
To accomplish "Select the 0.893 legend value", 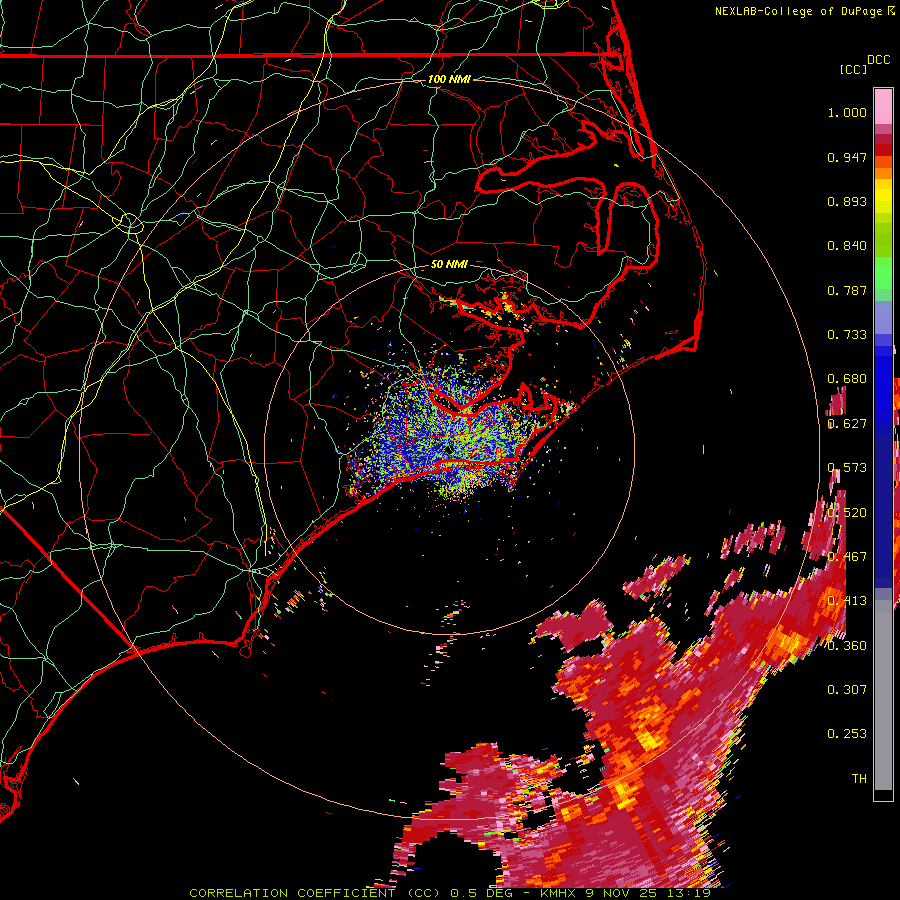I will (x=847, y=201).
